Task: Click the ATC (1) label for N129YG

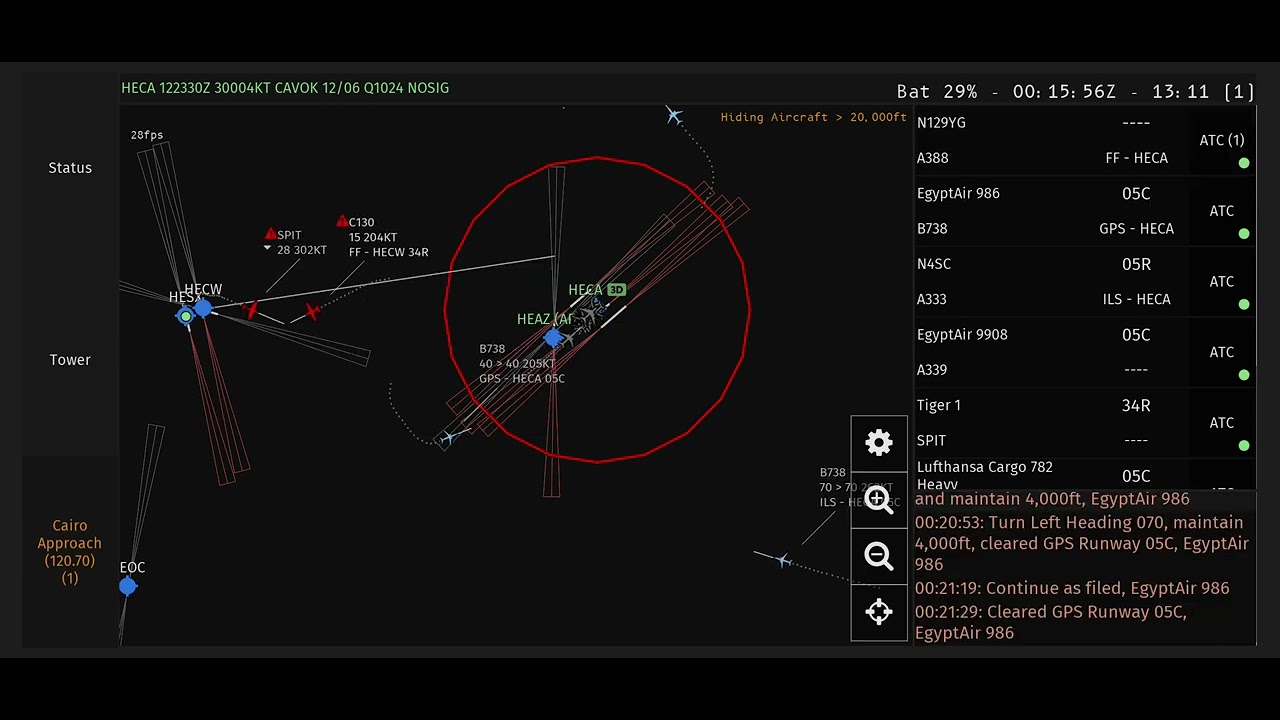Action: click(x=1222, y=140)
